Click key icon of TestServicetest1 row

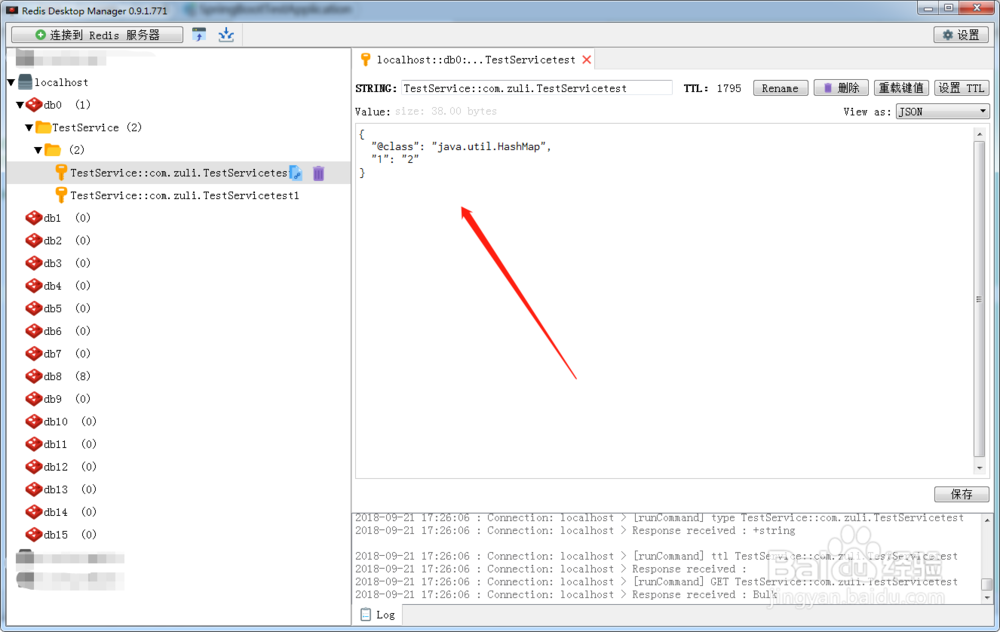[x=61, y=195]
